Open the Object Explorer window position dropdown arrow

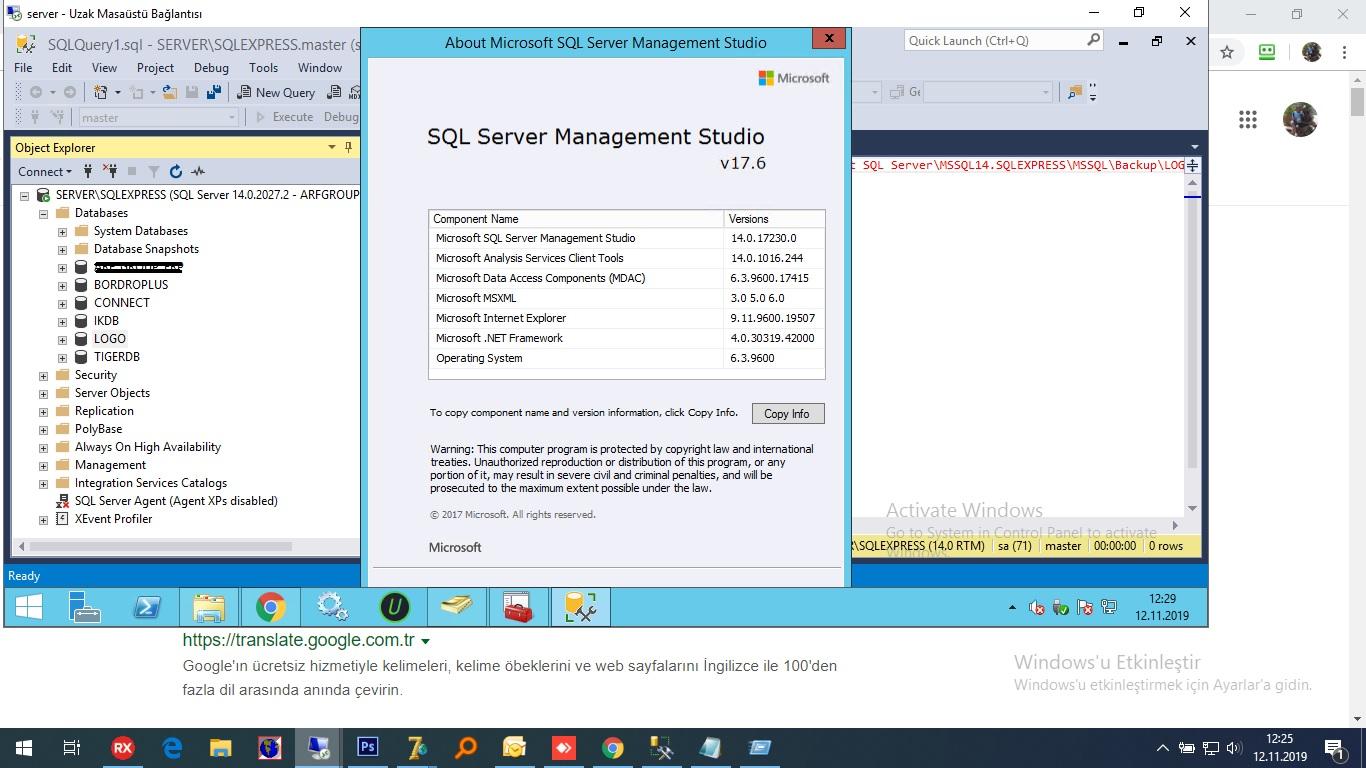coord(332,147)
